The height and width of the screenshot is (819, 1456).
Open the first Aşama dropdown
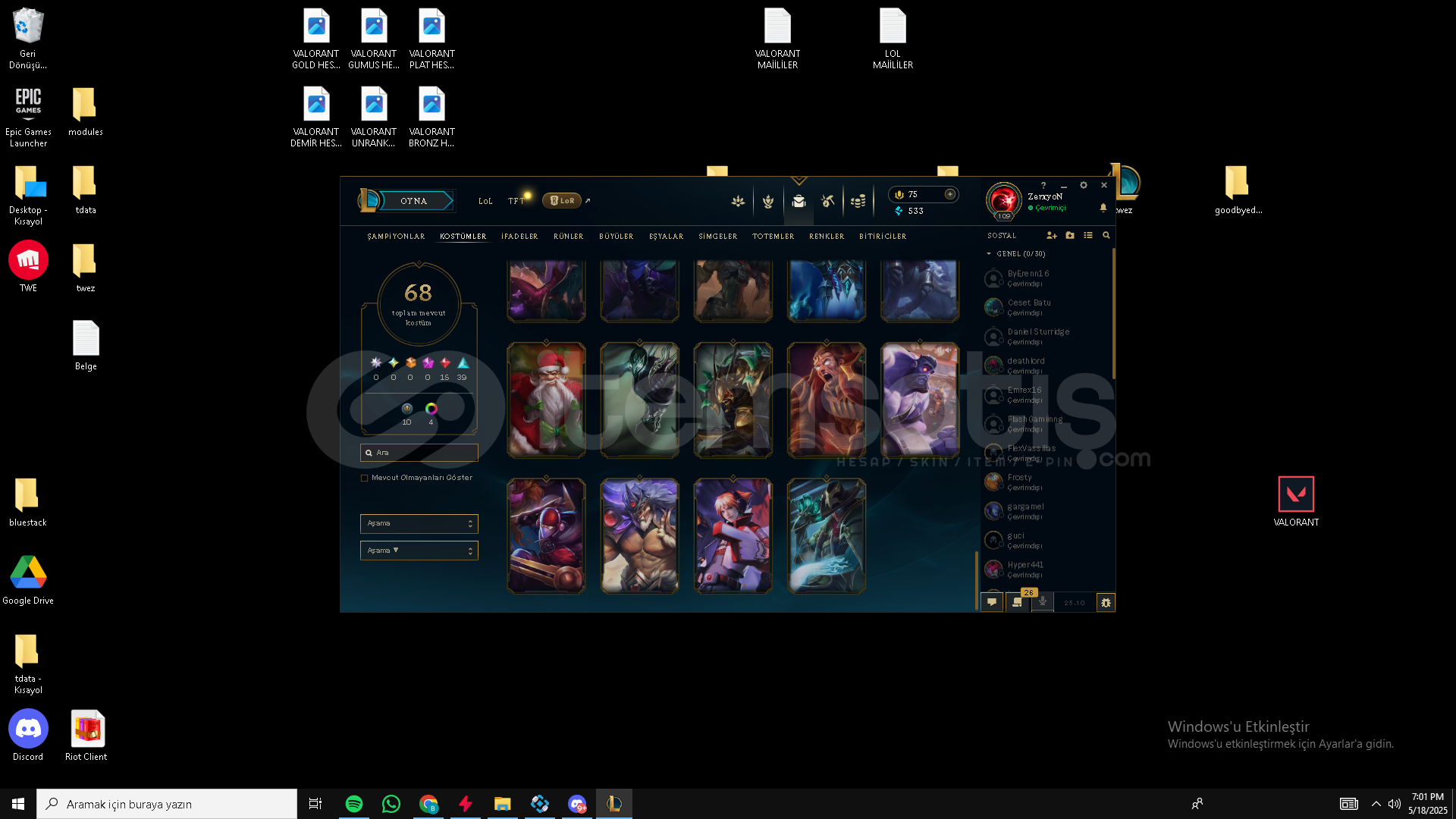pyautogui.click(x=419, y=523)
